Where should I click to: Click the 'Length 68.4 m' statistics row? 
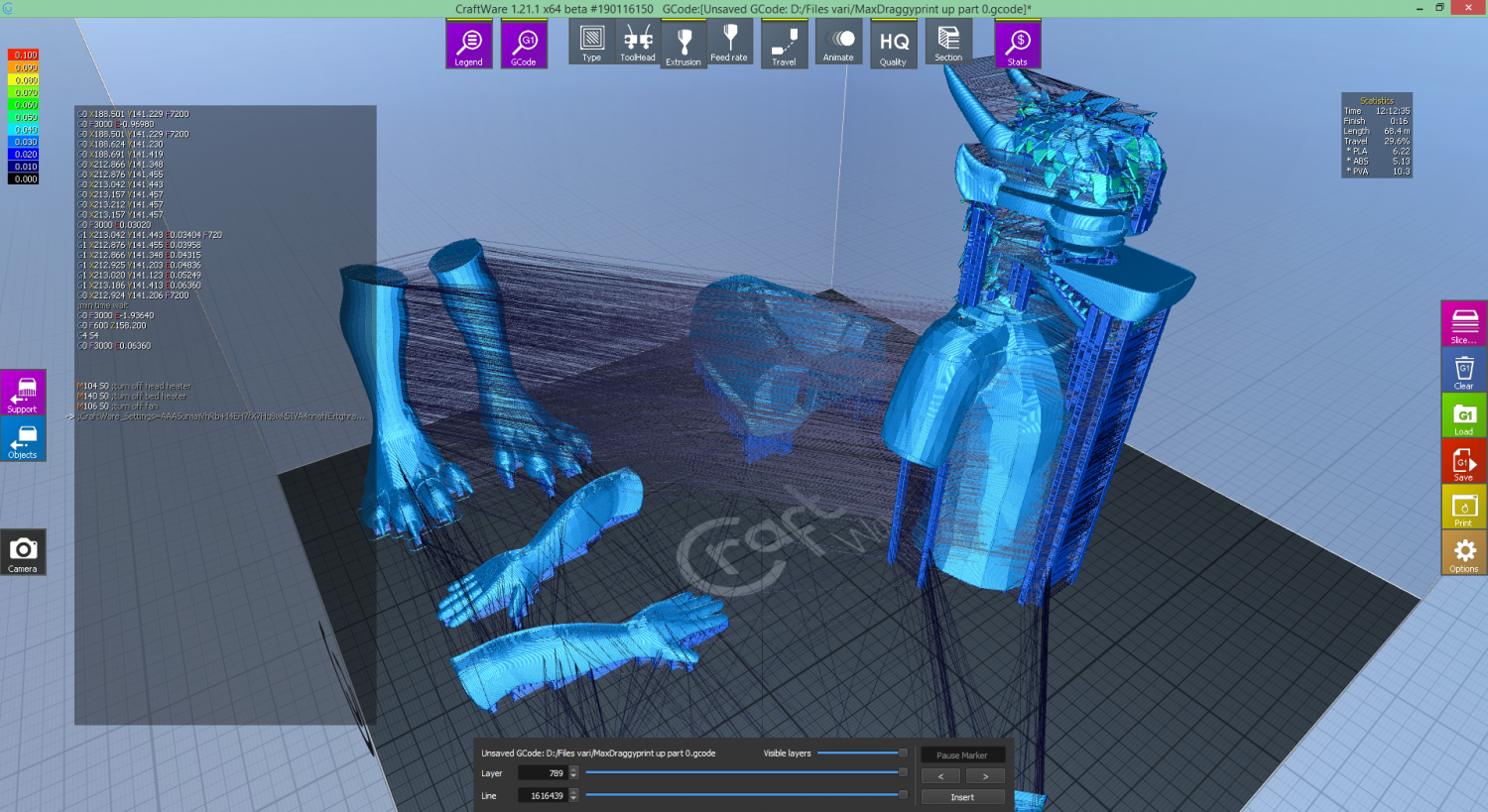(1377, 131)
